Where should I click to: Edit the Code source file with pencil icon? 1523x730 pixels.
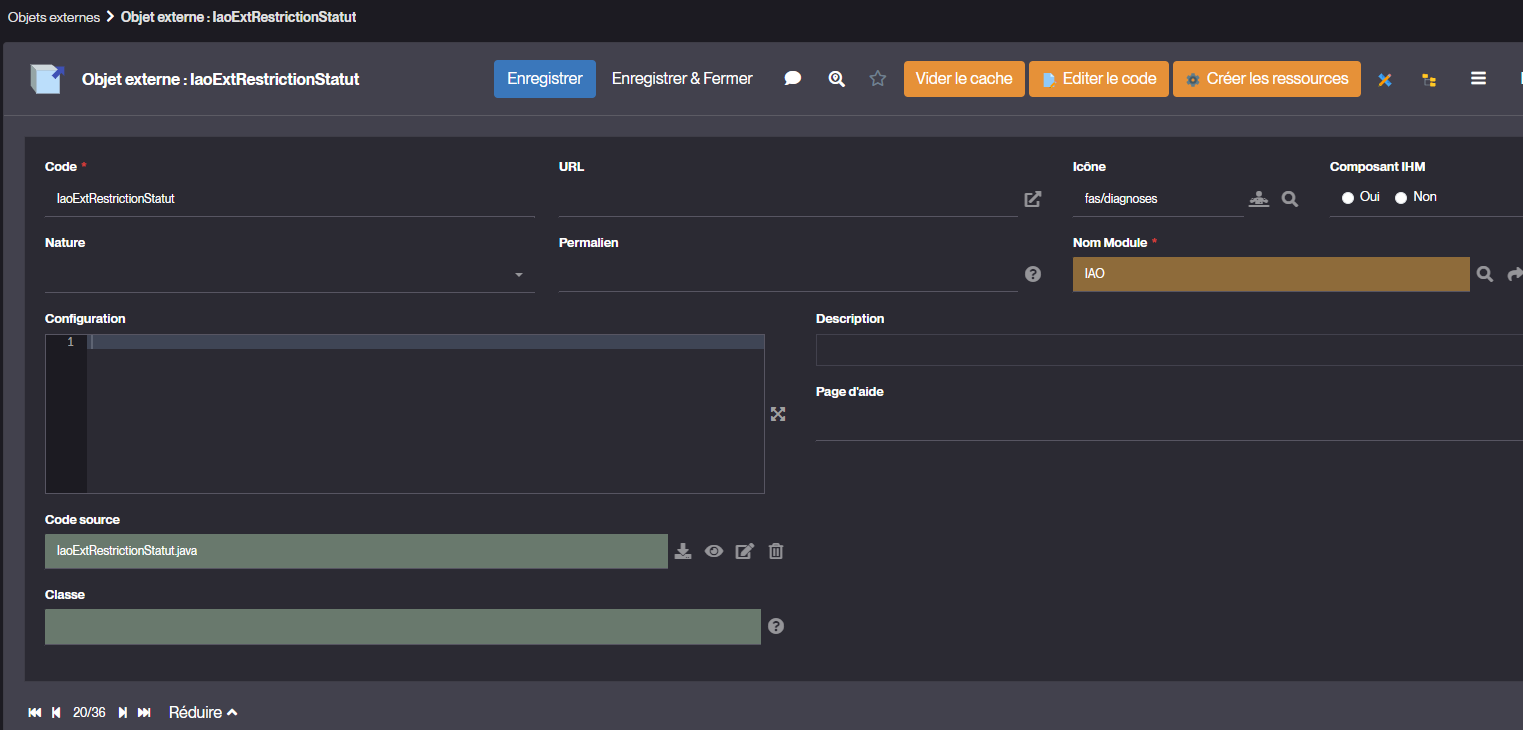pos(744,551)
